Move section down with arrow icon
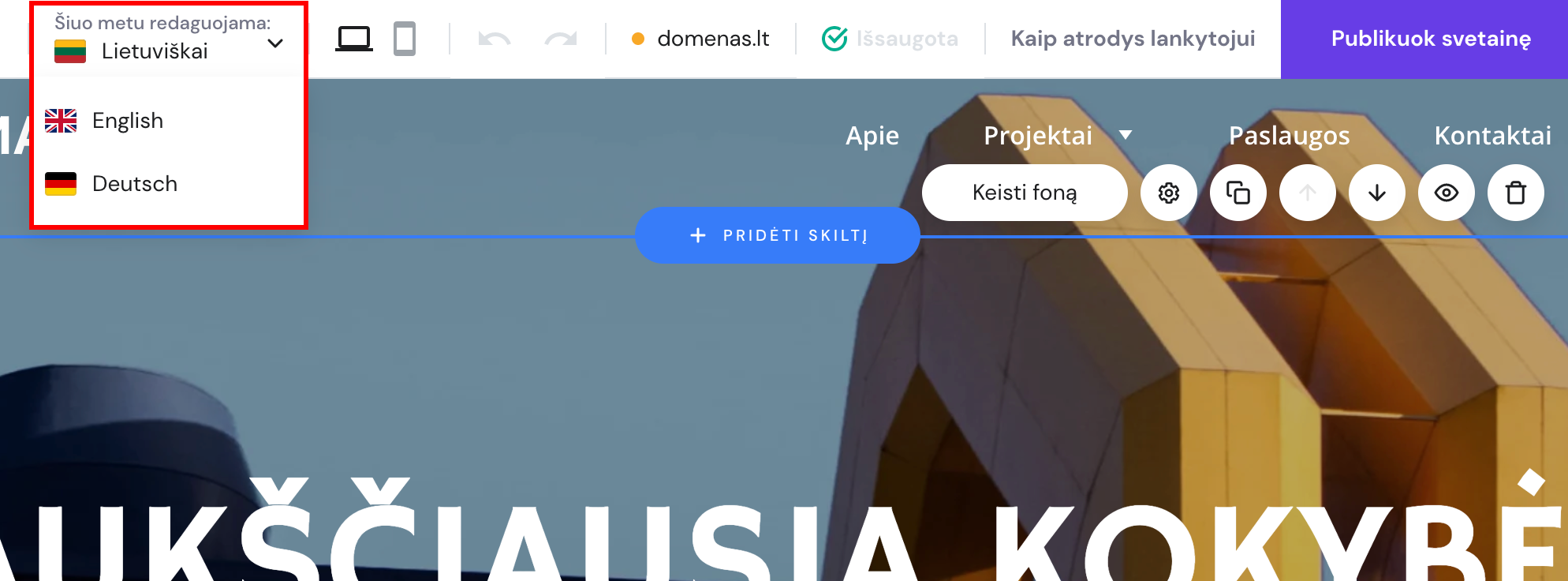Screen dimensions: 1568x581 (1377, 193)
